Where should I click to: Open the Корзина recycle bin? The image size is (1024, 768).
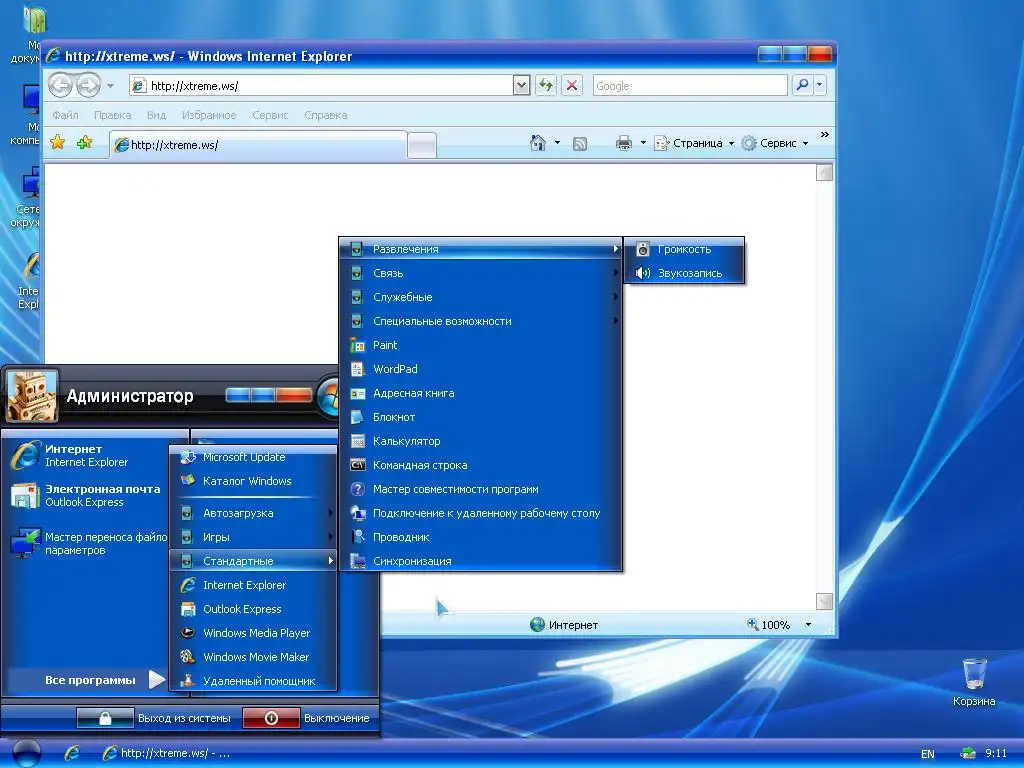(974, 682)
